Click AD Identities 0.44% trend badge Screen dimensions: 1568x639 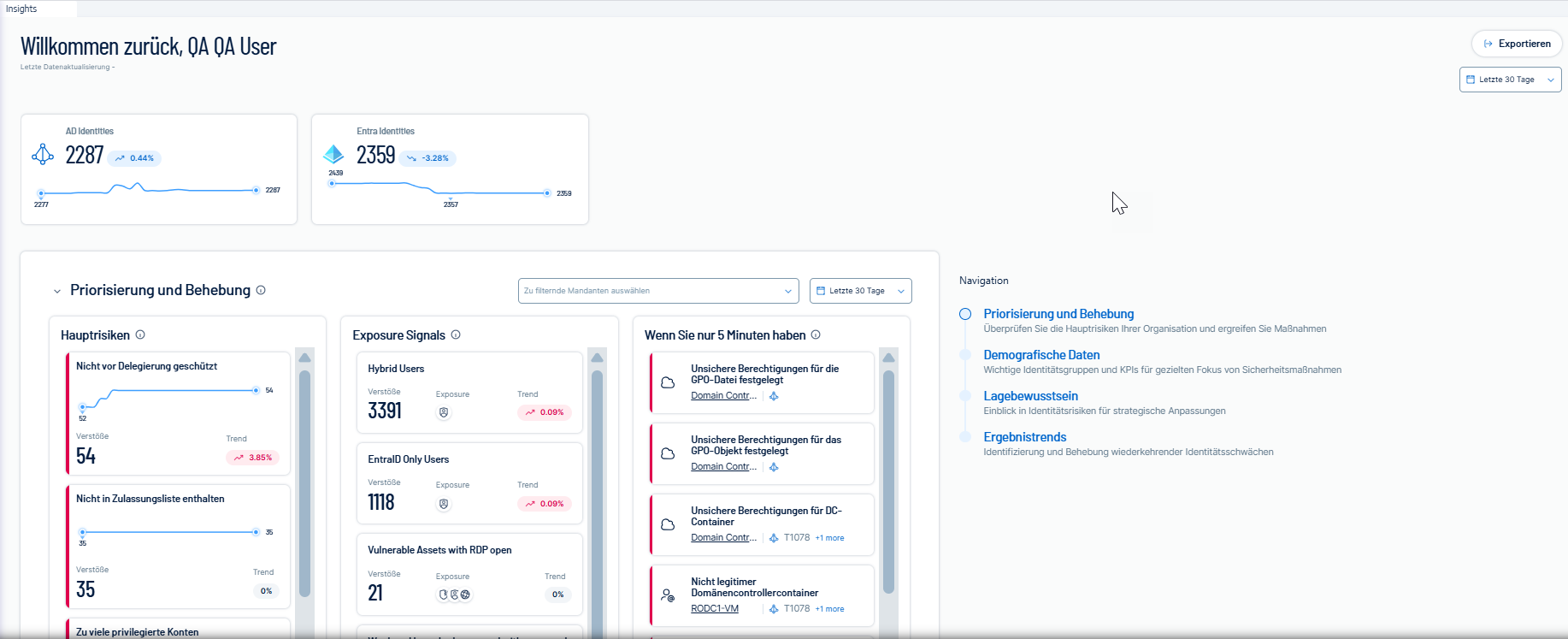point(134,158)
